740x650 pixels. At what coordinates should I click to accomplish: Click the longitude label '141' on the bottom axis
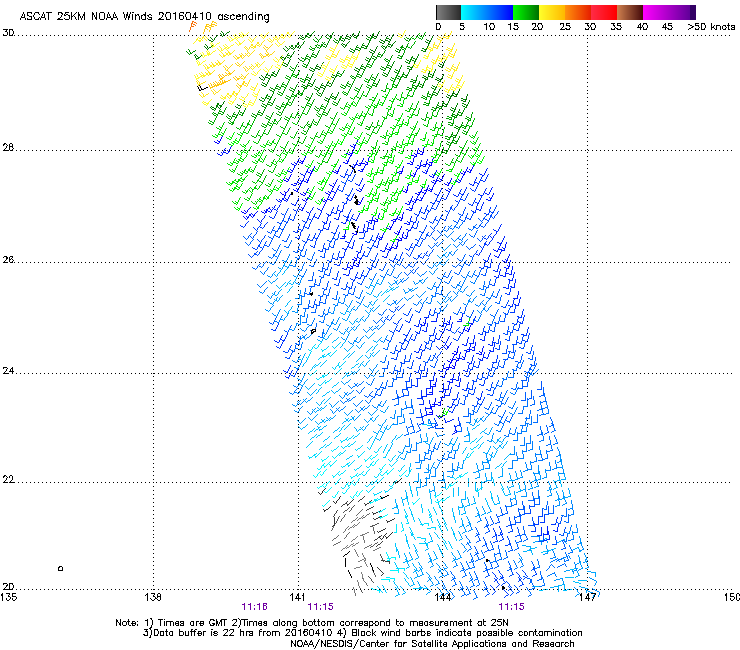pyautogui.click(x=297, y=597)
